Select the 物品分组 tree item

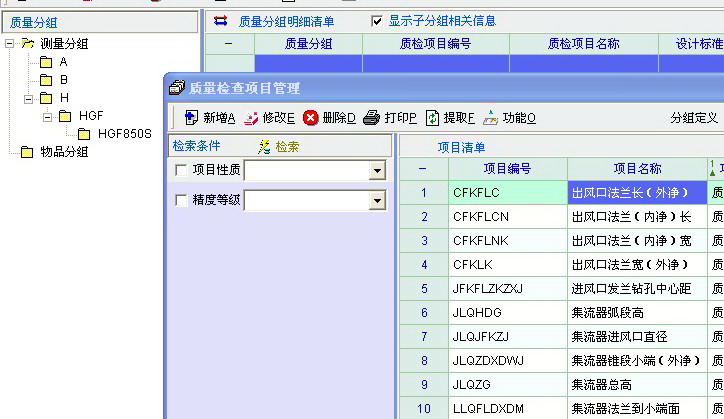click(x=64, y=152)
